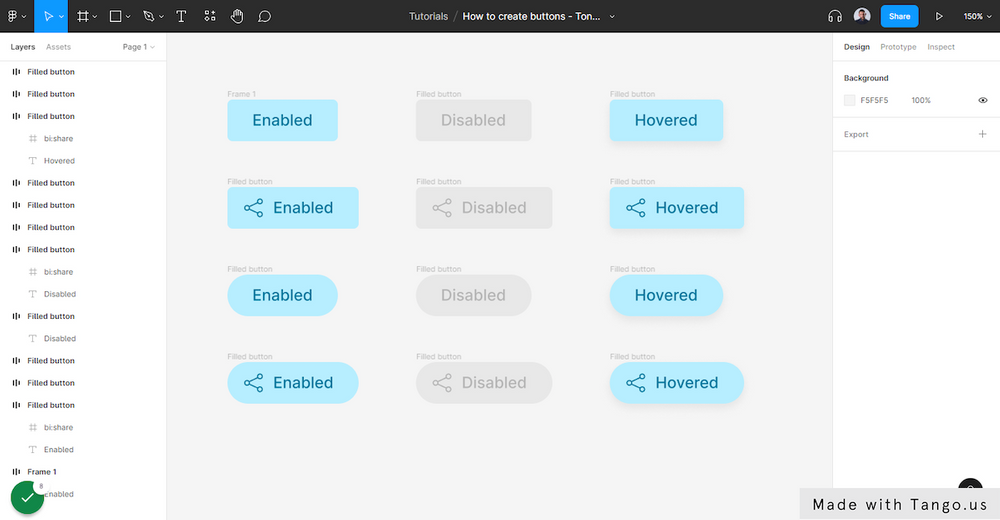
Task: Switch to the Assets tab
Action: (58, 47)
